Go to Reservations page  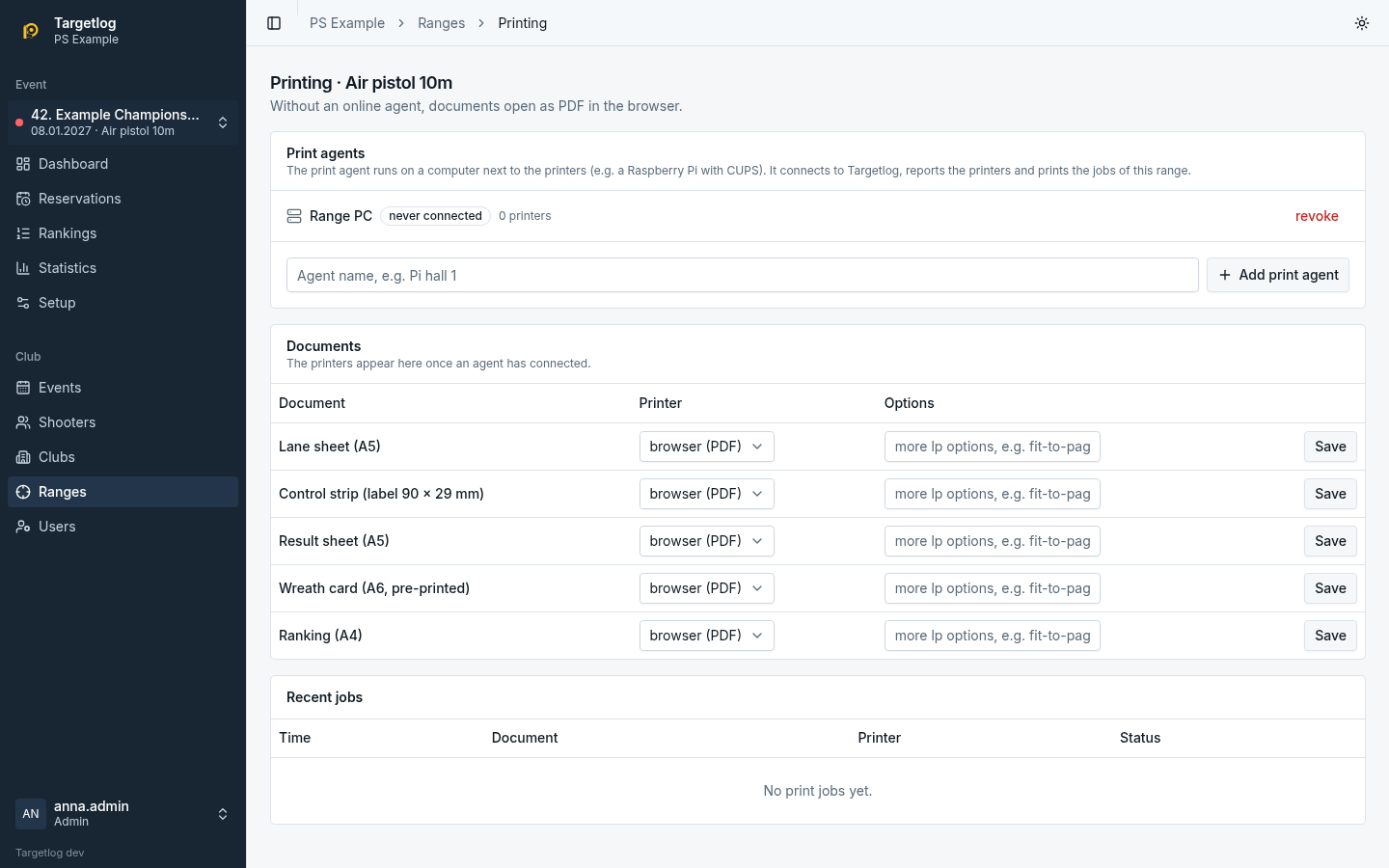(123, 199)
